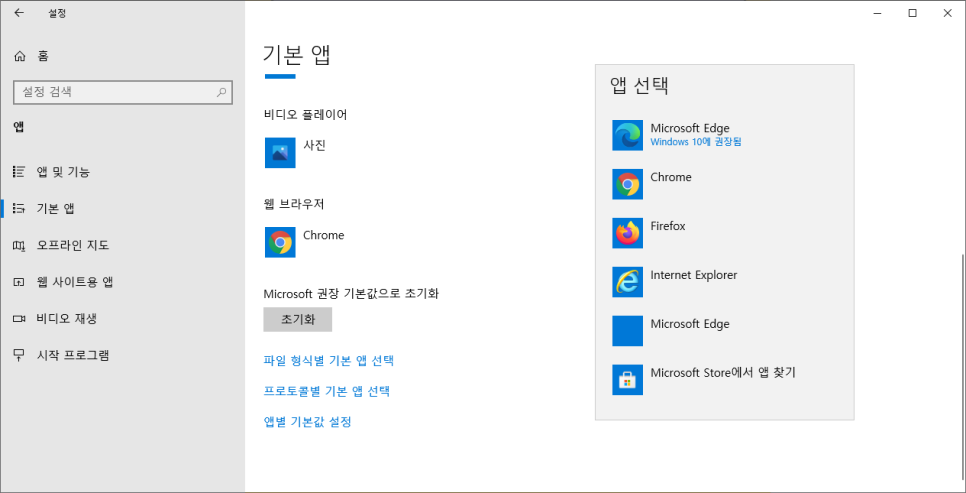Minimize the 설정 window

878,13
